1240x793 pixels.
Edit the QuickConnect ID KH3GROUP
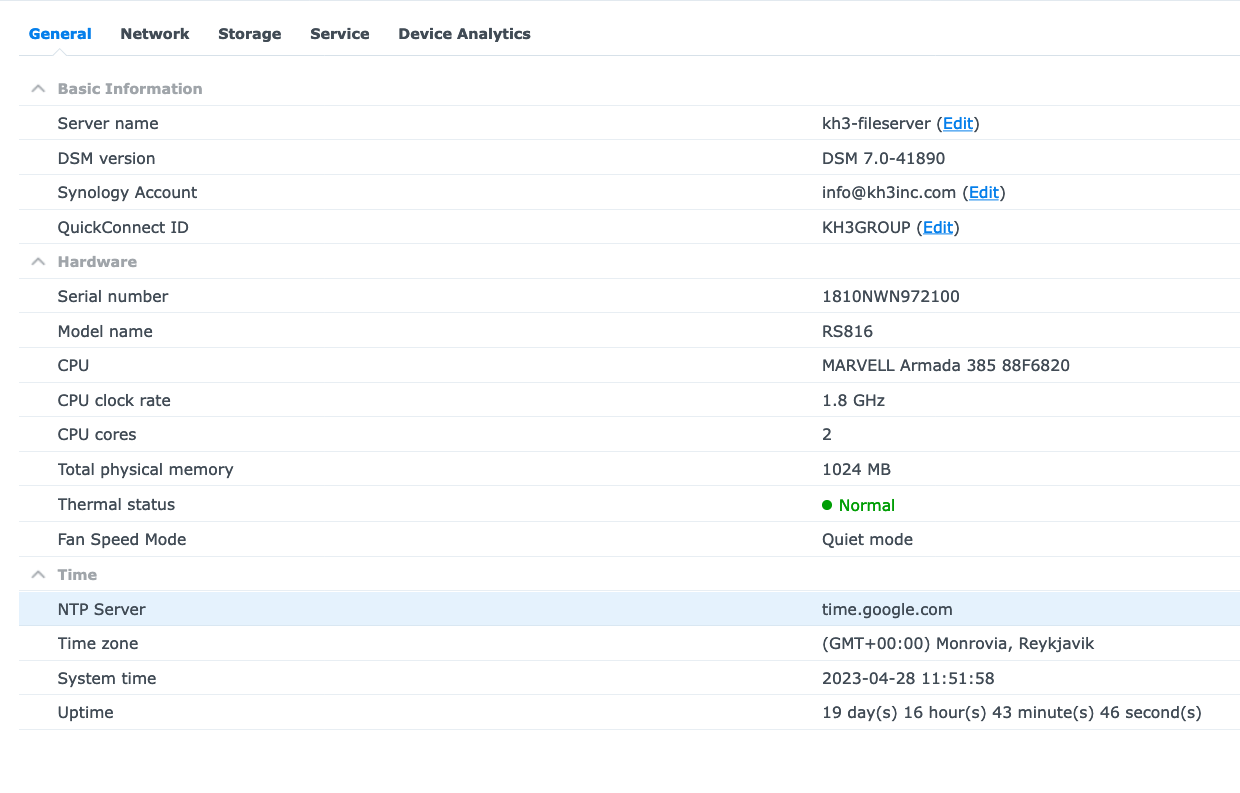(938, 228)
